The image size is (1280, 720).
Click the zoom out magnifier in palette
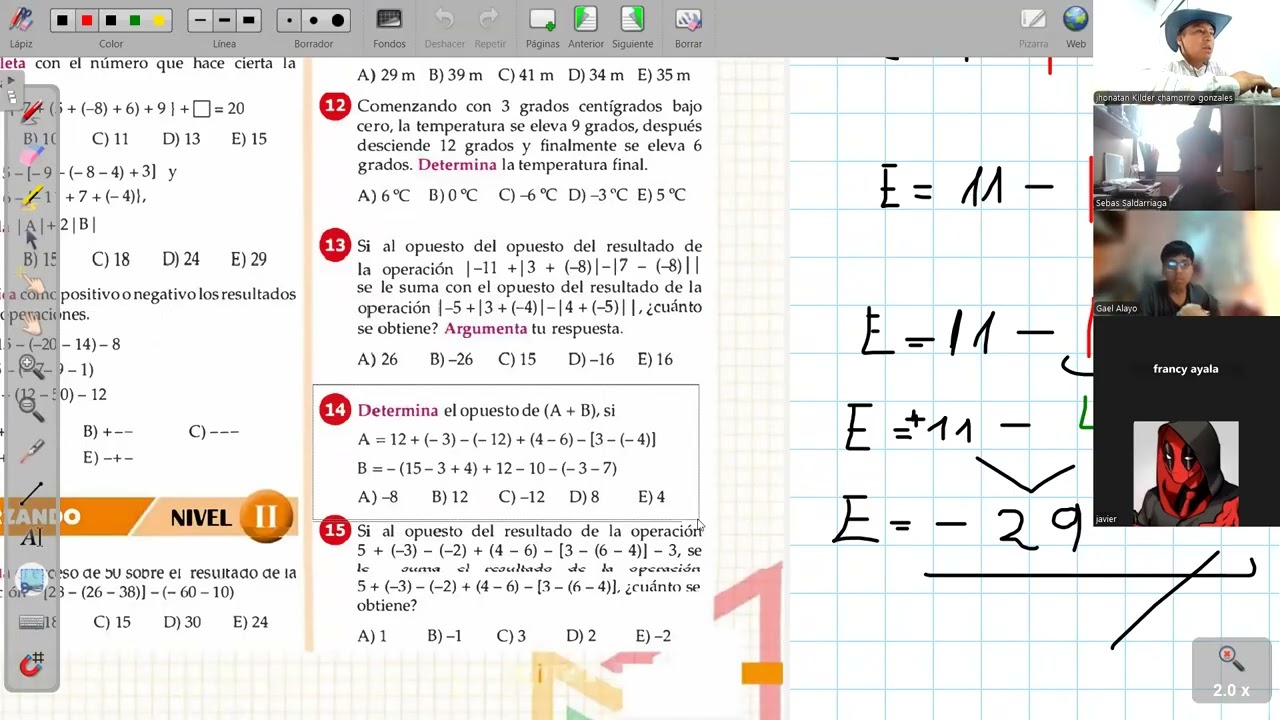pos(31,408)
